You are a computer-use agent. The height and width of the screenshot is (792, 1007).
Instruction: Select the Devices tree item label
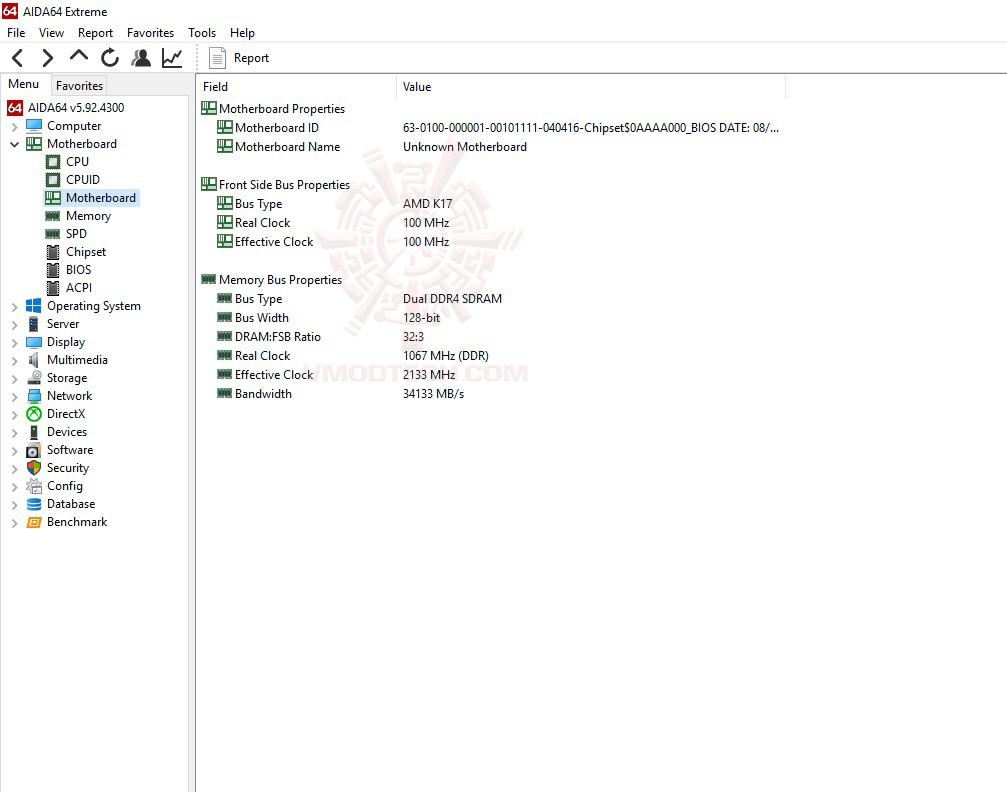pyautogui.click(x=67, y=432)
